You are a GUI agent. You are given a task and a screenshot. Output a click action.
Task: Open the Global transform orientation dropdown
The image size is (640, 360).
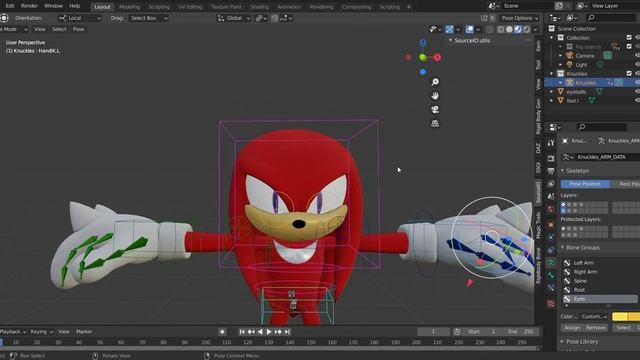tap(233, 18)
